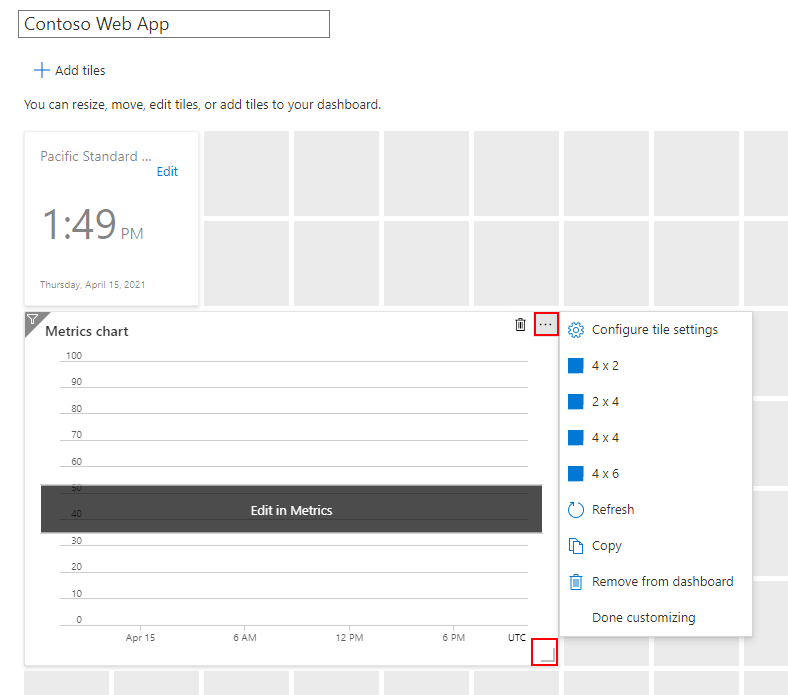Image resolution: width=788 pixels, height=695 pixels.
Task: Click the Add tiles button
Action: tap(70, 70)
